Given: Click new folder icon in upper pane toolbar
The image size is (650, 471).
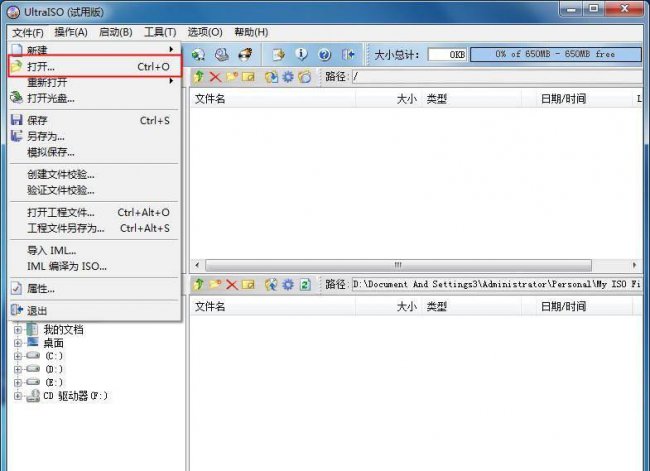Looking at the screenshot, I should click(232, 76).
